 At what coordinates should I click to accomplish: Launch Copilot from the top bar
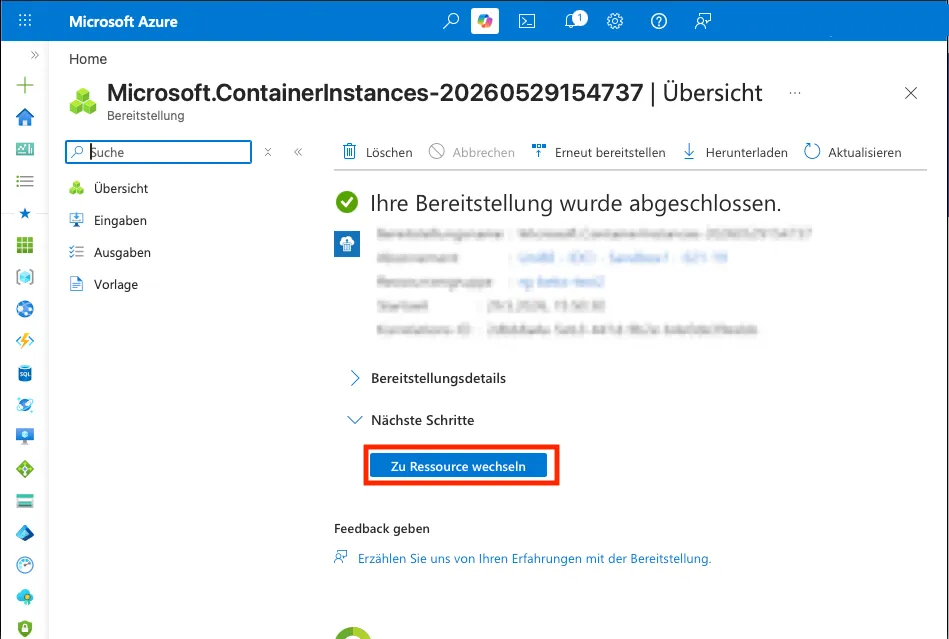pyautogui.click(x=485, y=21)
